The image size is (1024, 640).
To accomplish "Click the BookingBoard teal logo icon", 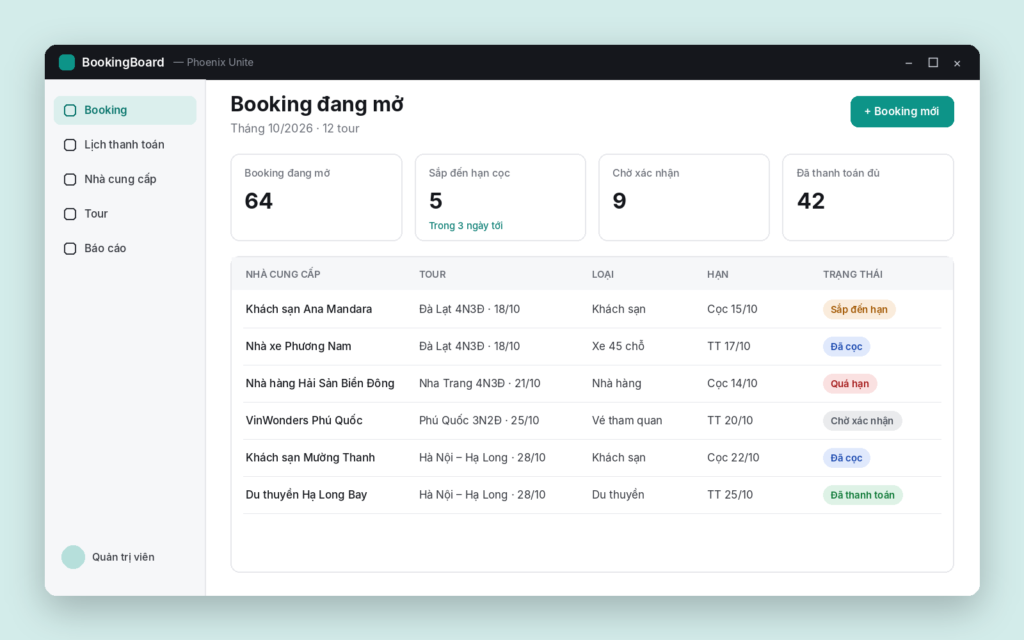I will click(x=67, y=62).
